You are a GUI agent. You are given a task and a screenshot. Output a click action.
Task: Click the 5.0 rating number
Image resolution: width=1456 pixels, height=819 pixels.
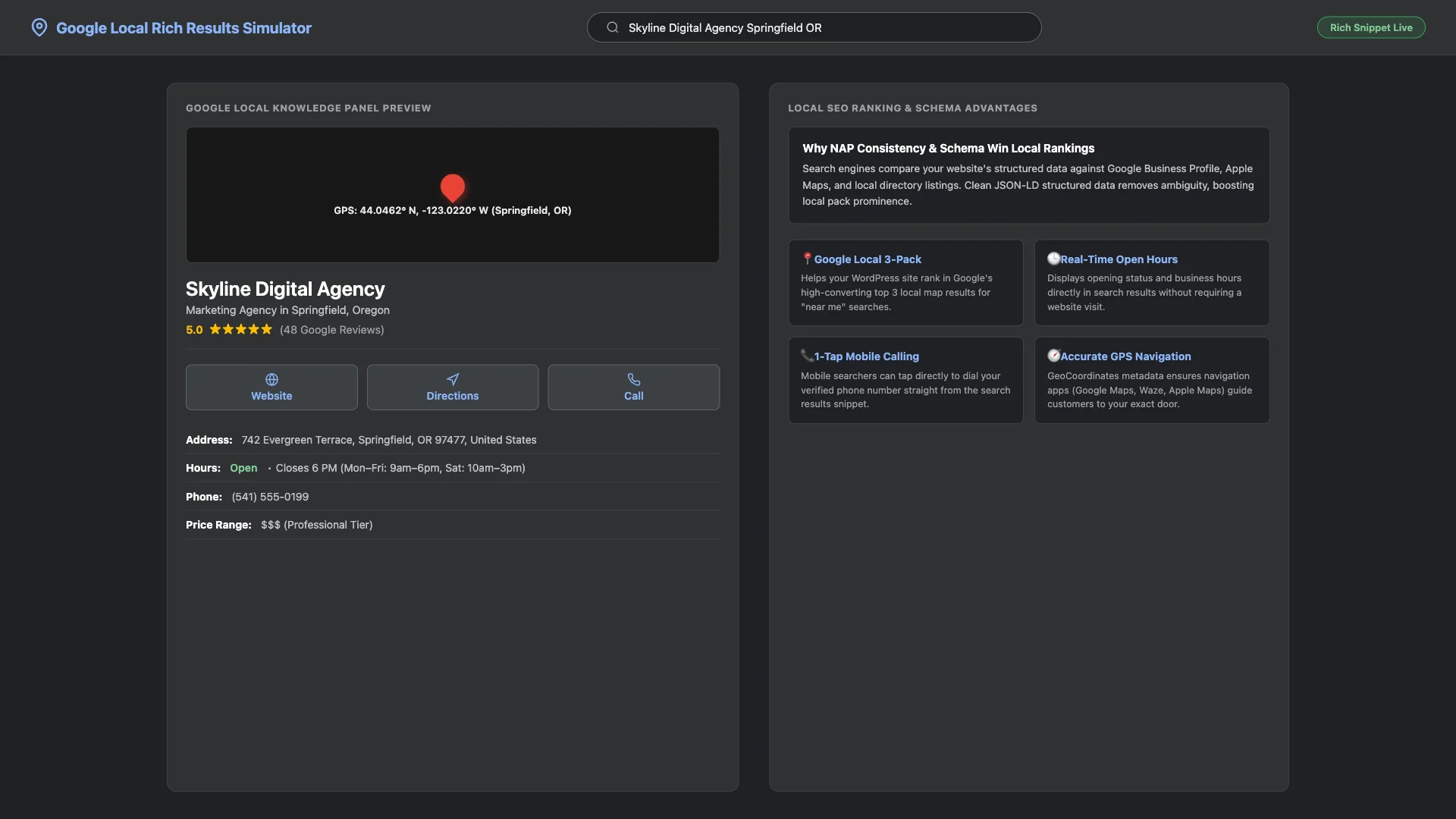(x=194, y=330)
